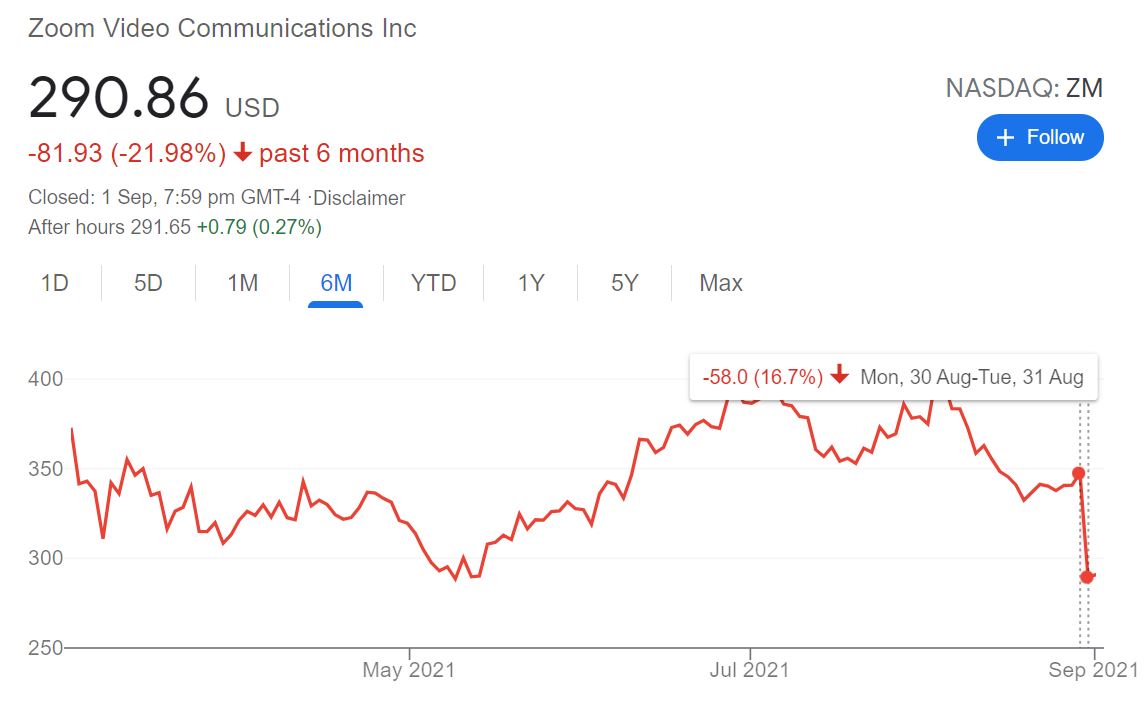
Task: Click the after hours 291.65 price
Action: point(161,227)
